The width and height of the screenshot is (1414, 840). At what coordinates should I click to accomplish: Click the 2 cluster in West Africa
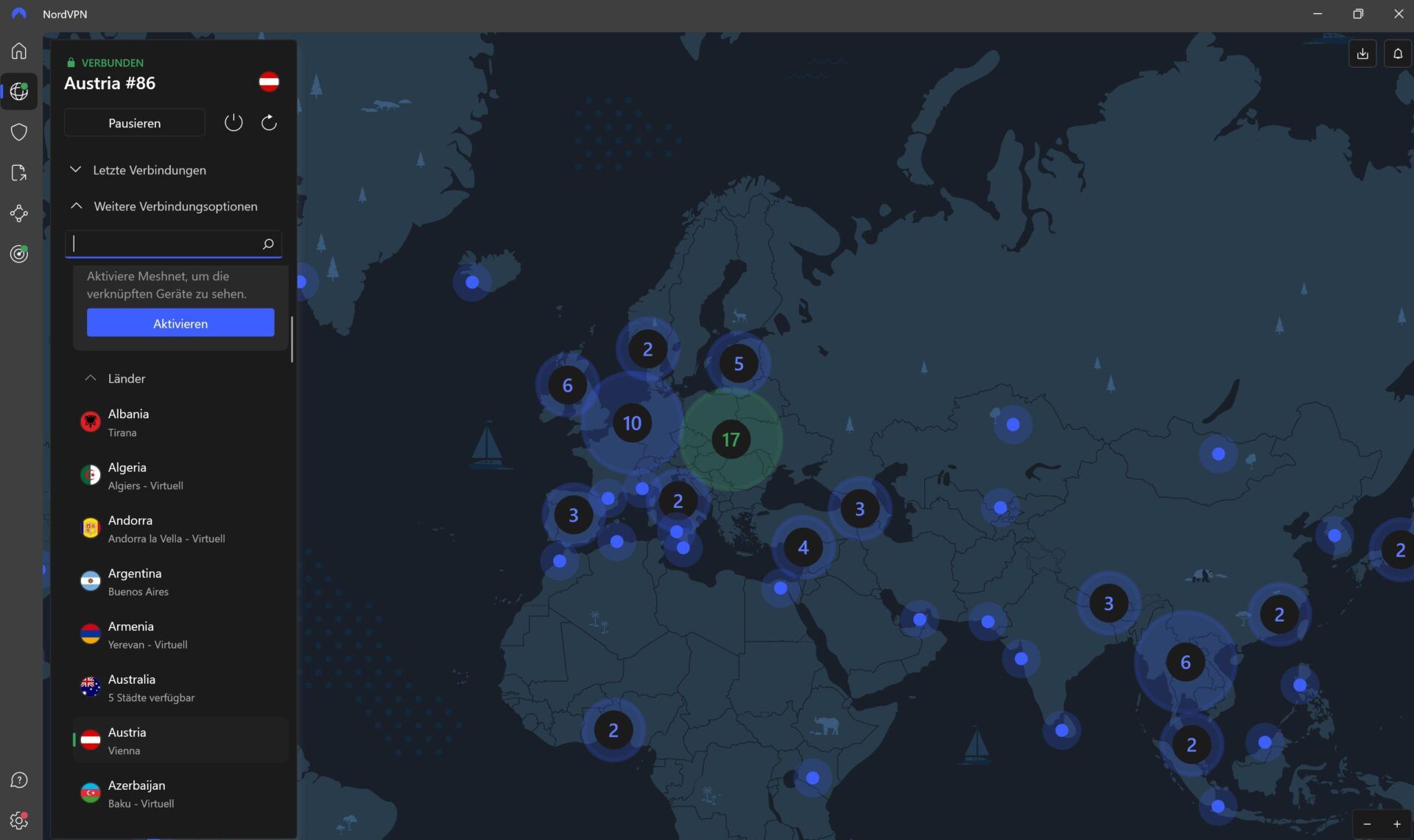point(613,730)
